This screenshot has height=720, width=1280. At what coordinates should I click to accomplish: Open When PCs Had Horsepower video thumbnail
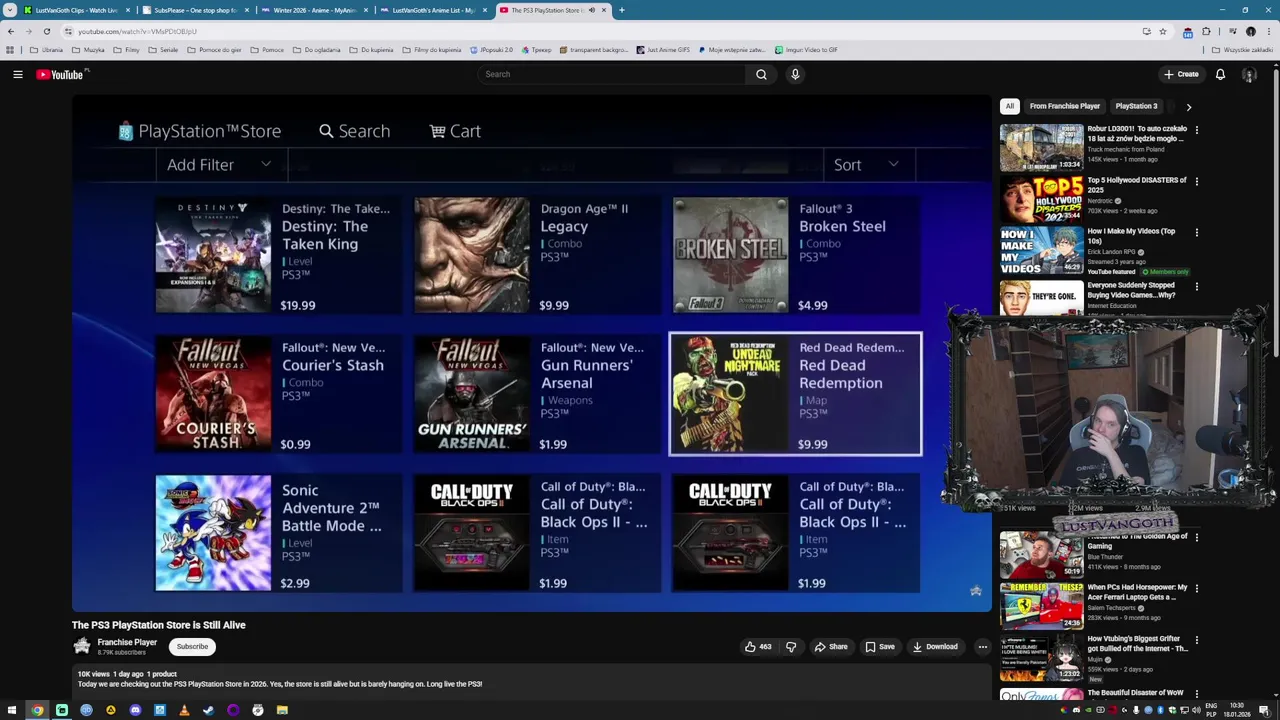(1041, 606)
